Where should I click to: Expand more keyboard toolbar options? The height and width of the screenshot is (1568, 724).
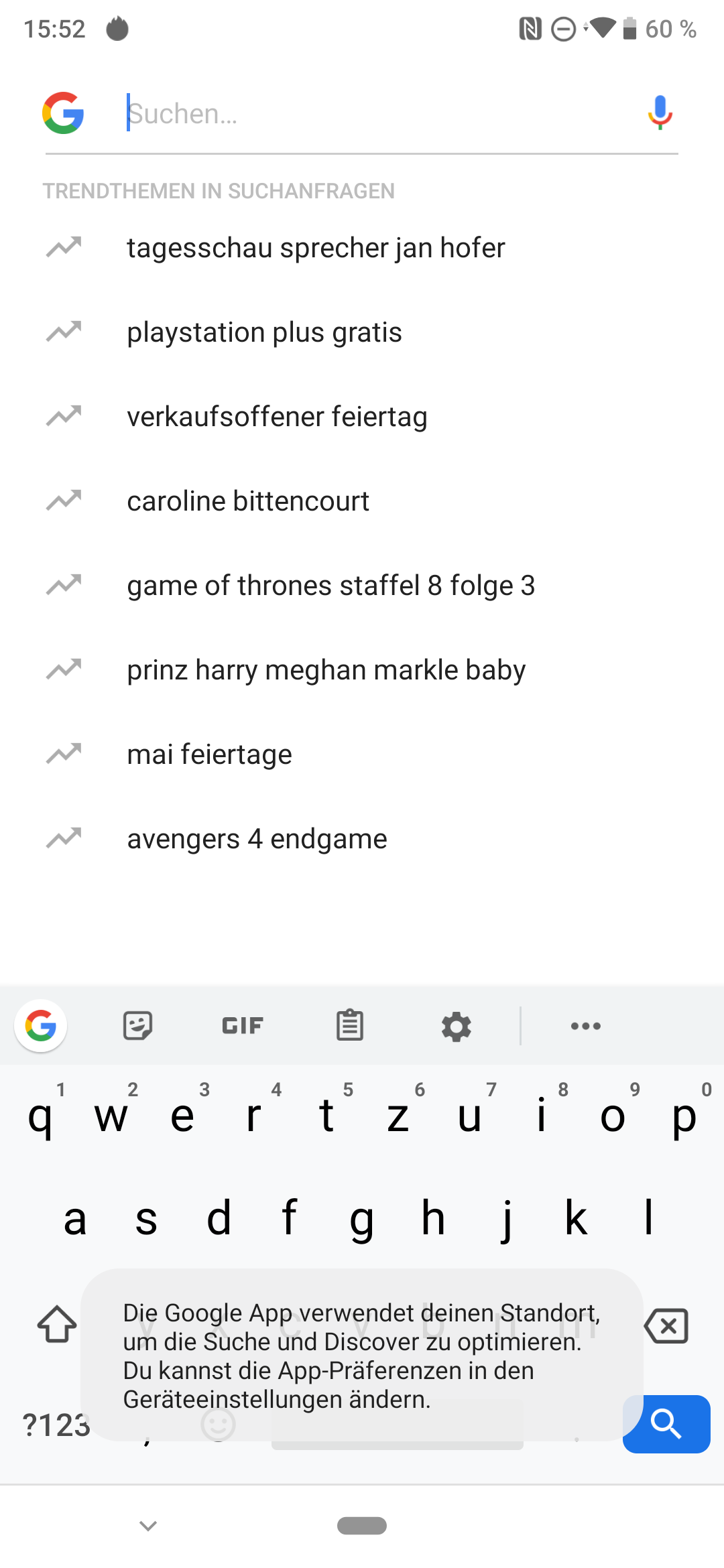585,1026
